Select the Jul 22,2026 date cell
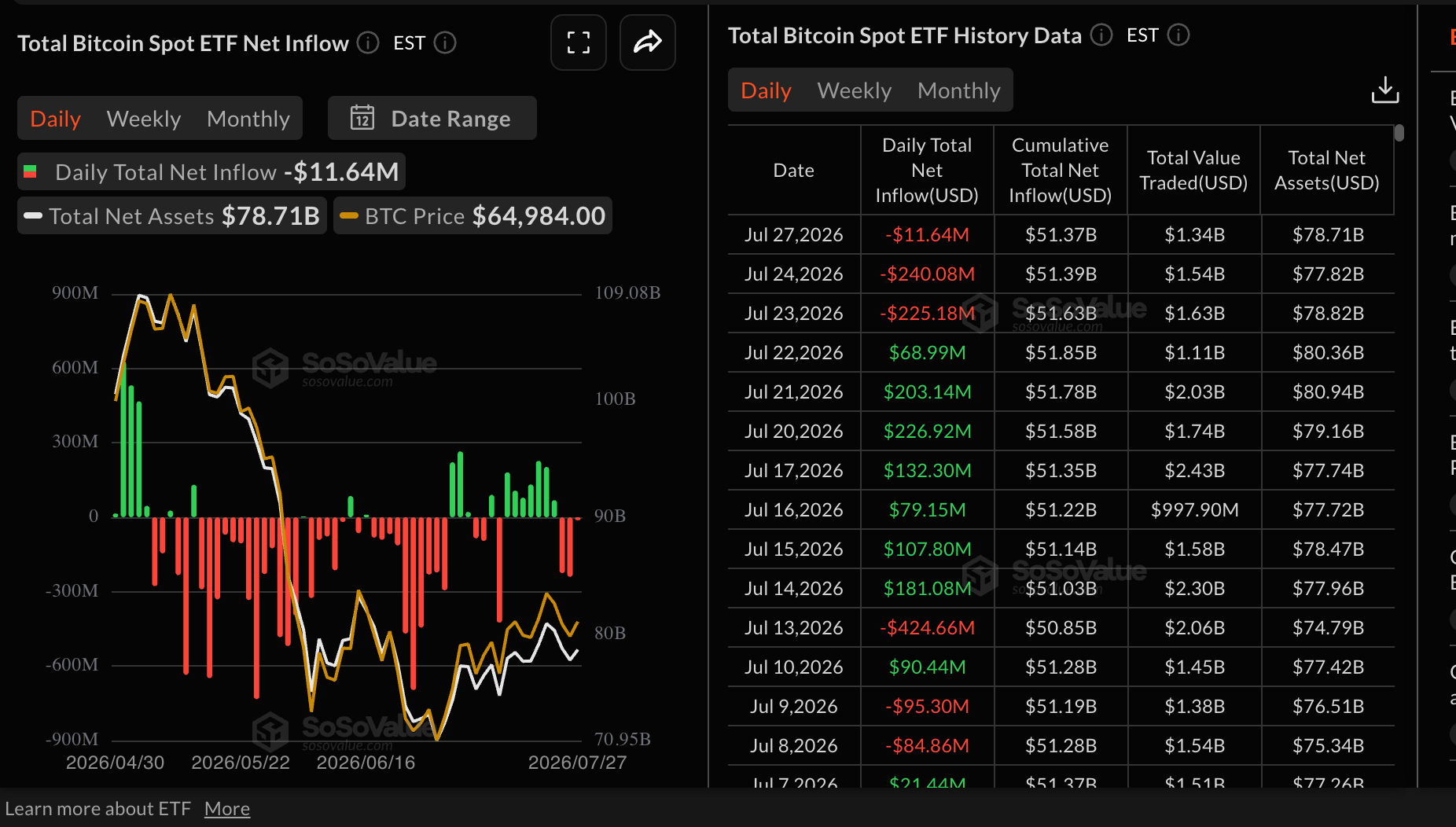Image resolution: width=1456 pixels, height=827 pixels. [794, 352]
